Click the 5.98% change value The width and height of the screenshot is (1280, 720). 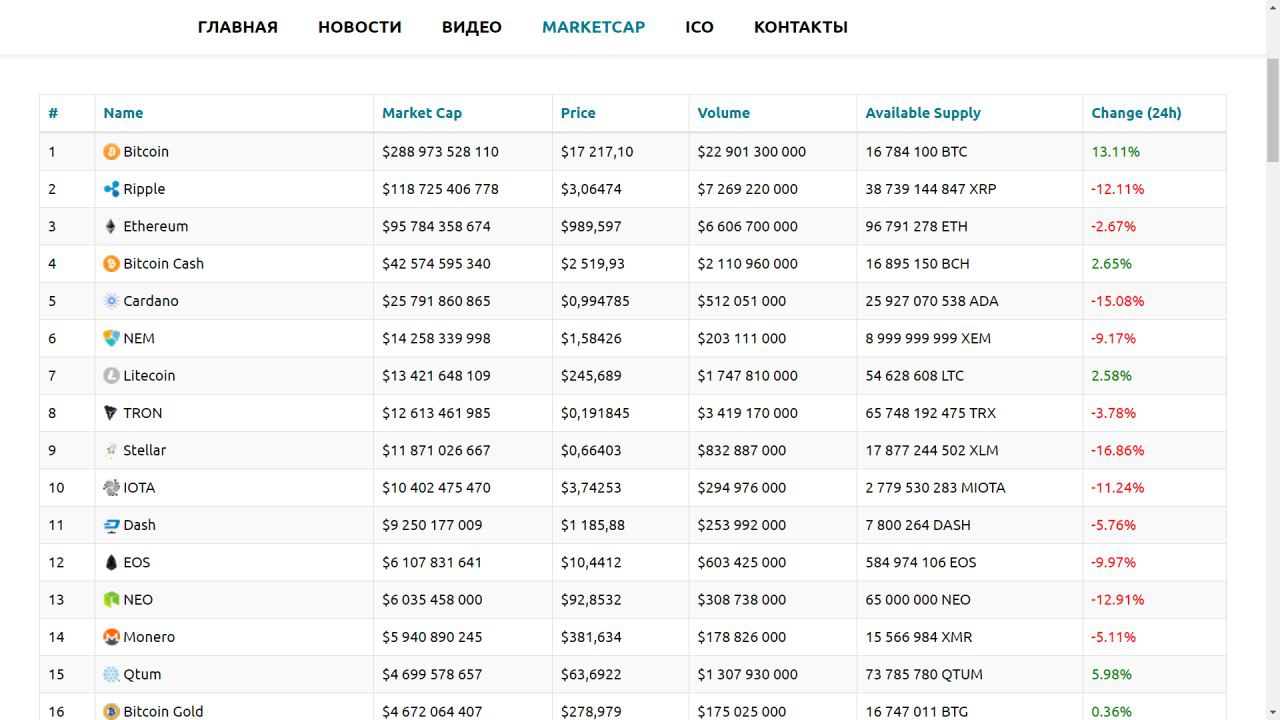pyautogui.click(x=1112, y=674)
